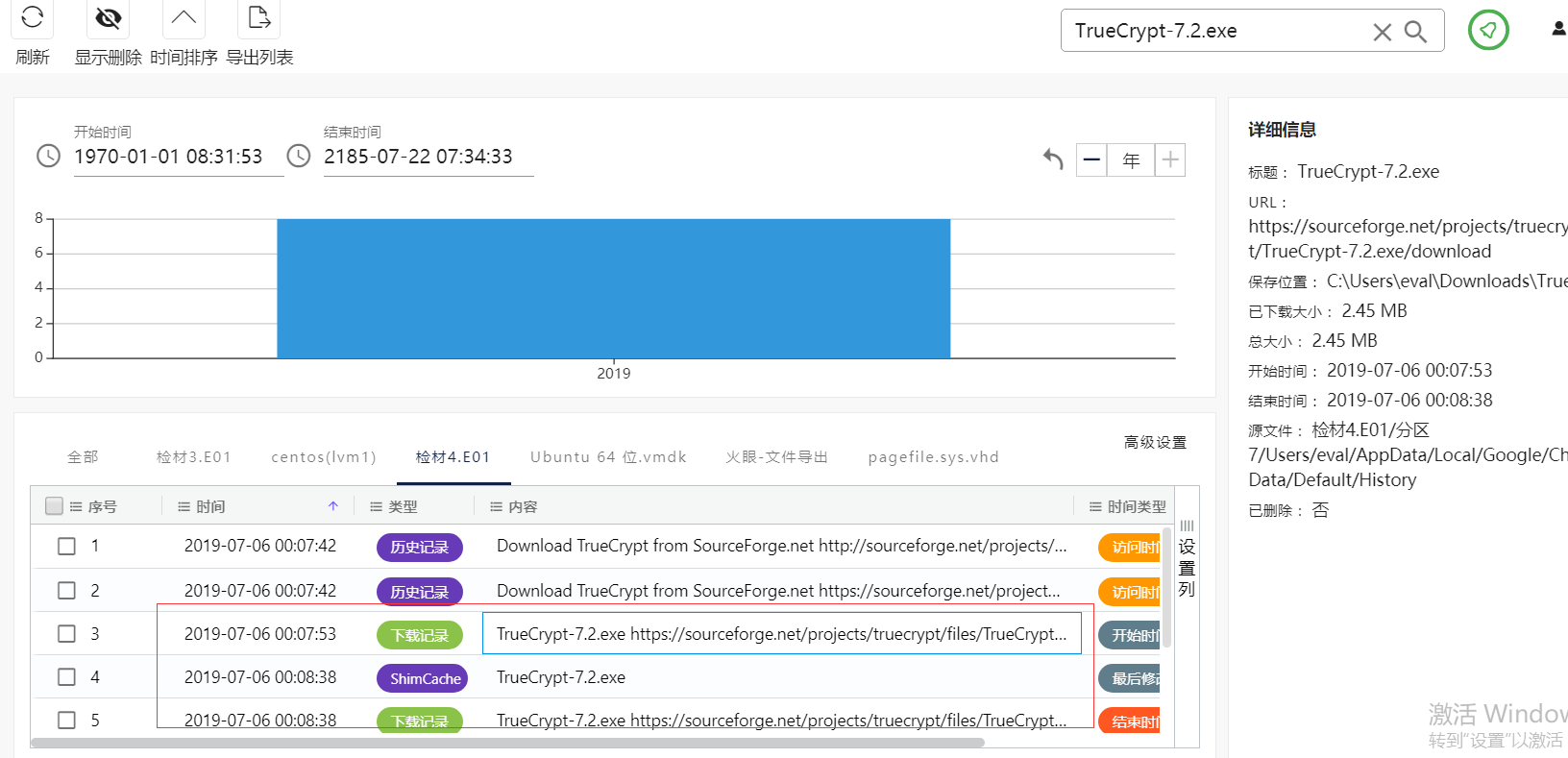Click the ascending sort arrow in 时间 column

[333, 506]
